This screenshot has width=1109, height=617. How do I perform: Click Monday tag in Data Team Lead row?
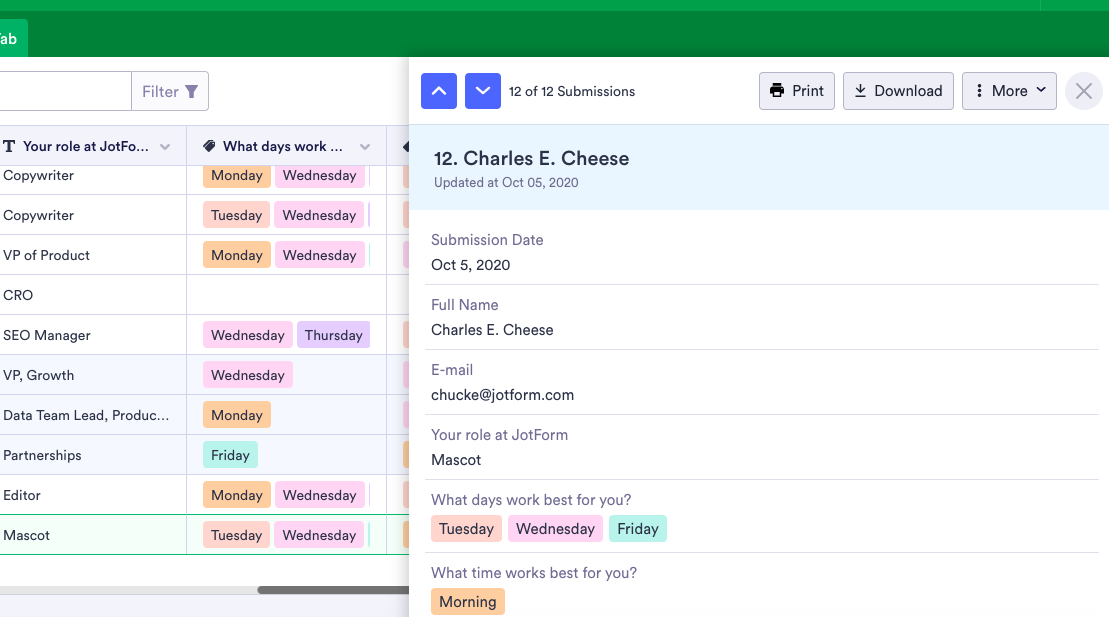236,415
